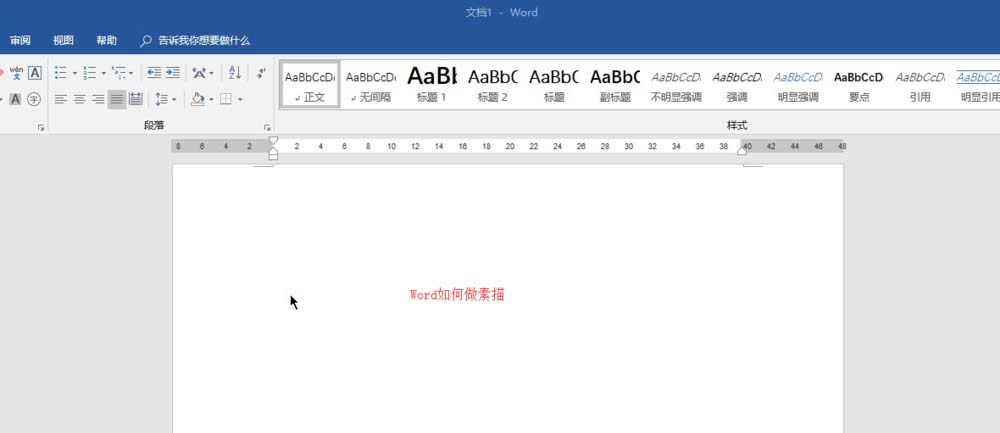Viewport: 1000px width, 433px height.
Task: Open the Paragraph dialog launcher
Action: click(x=267, y=128)
